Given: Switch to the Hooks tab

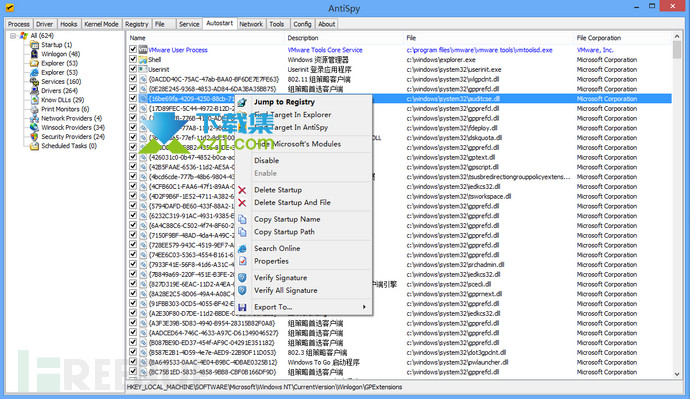Looking at the screenshot, I should point(69,24).
